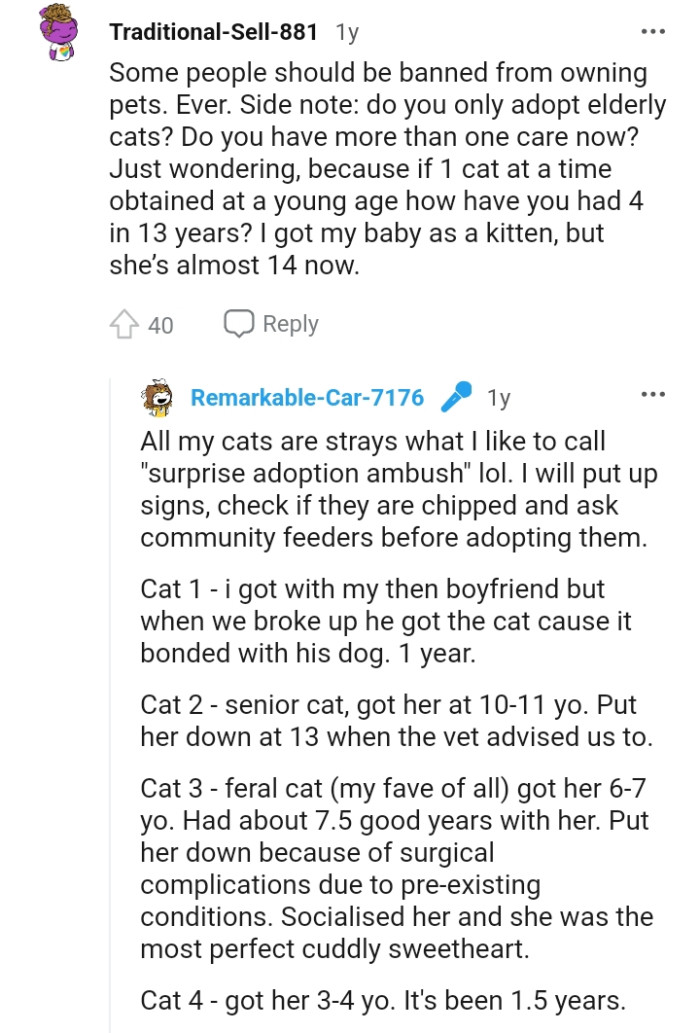Tap Reply to respond to the comment
700x1033 pixels.
[x=290, y=324]
